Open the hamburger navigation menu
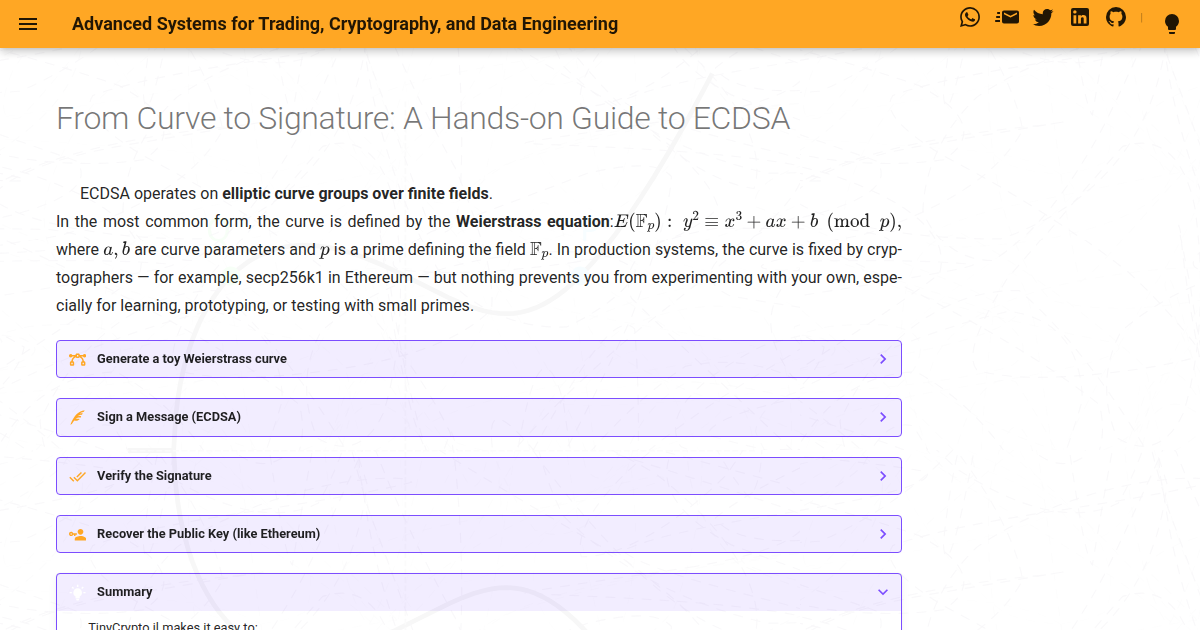The height and width of the screenshot is (630, 1200). (x=28, y=24)
